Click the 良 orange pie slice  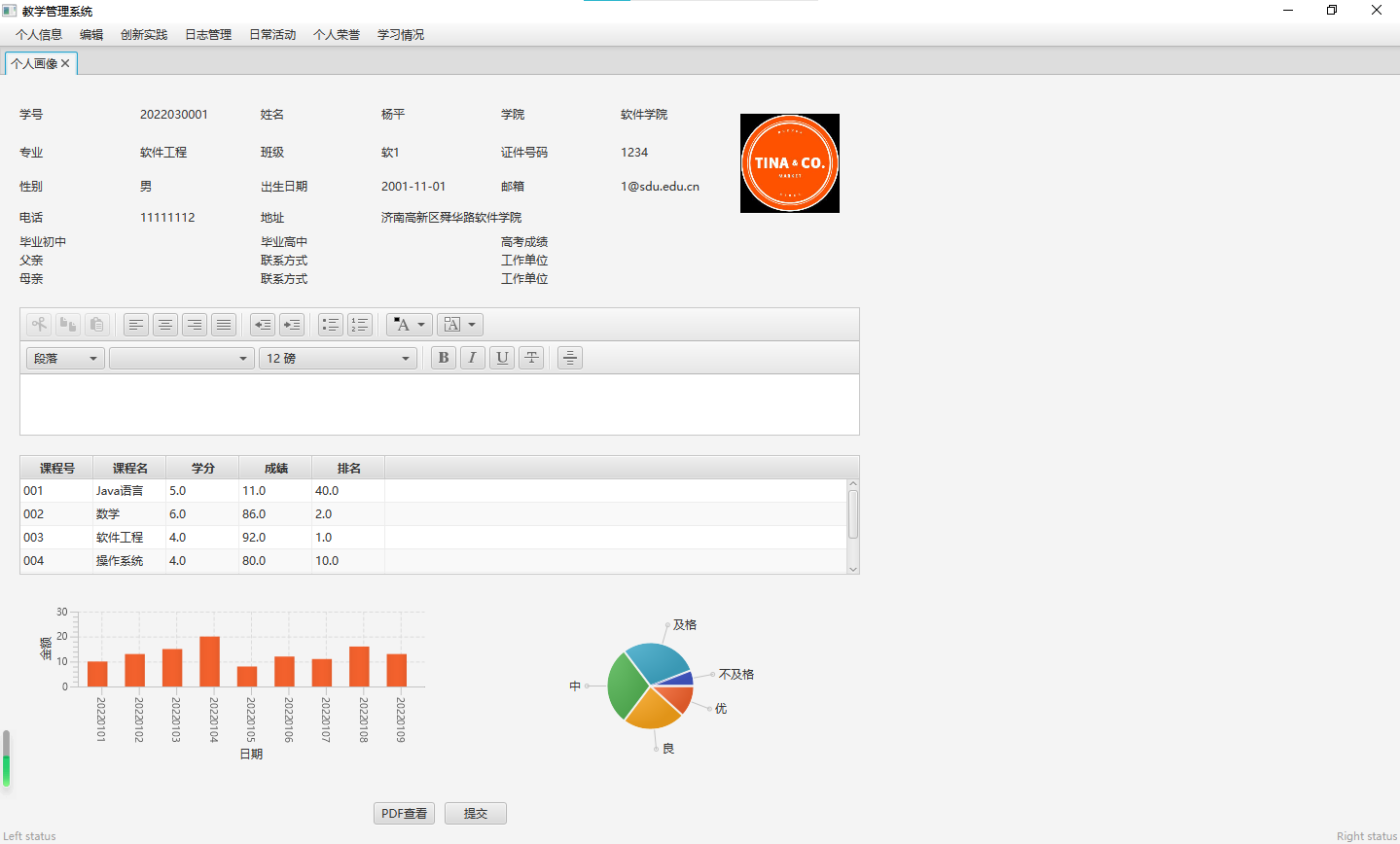[655, 710]
